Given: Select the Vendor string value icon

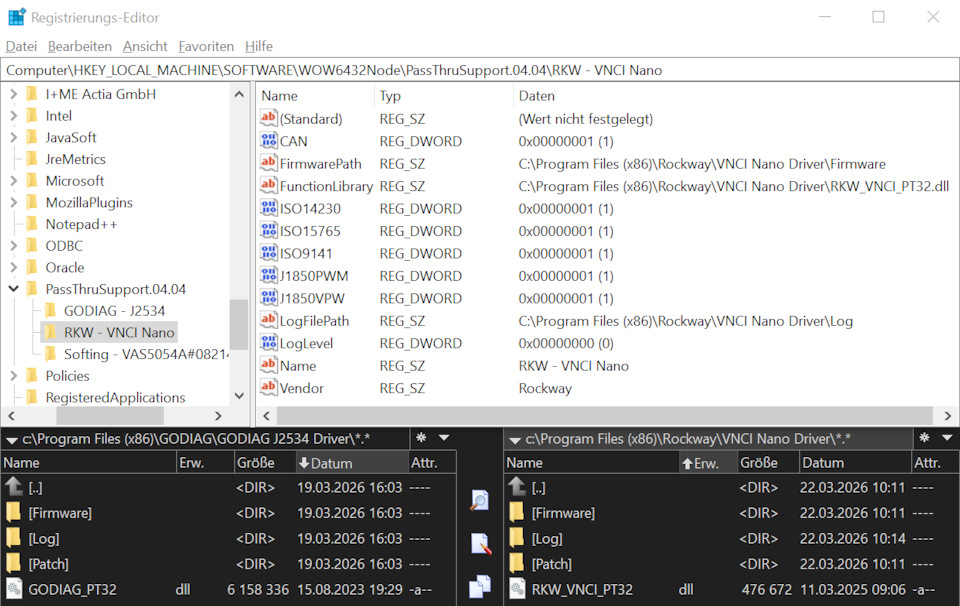Looking at the screenshot, I should point(268,387).
